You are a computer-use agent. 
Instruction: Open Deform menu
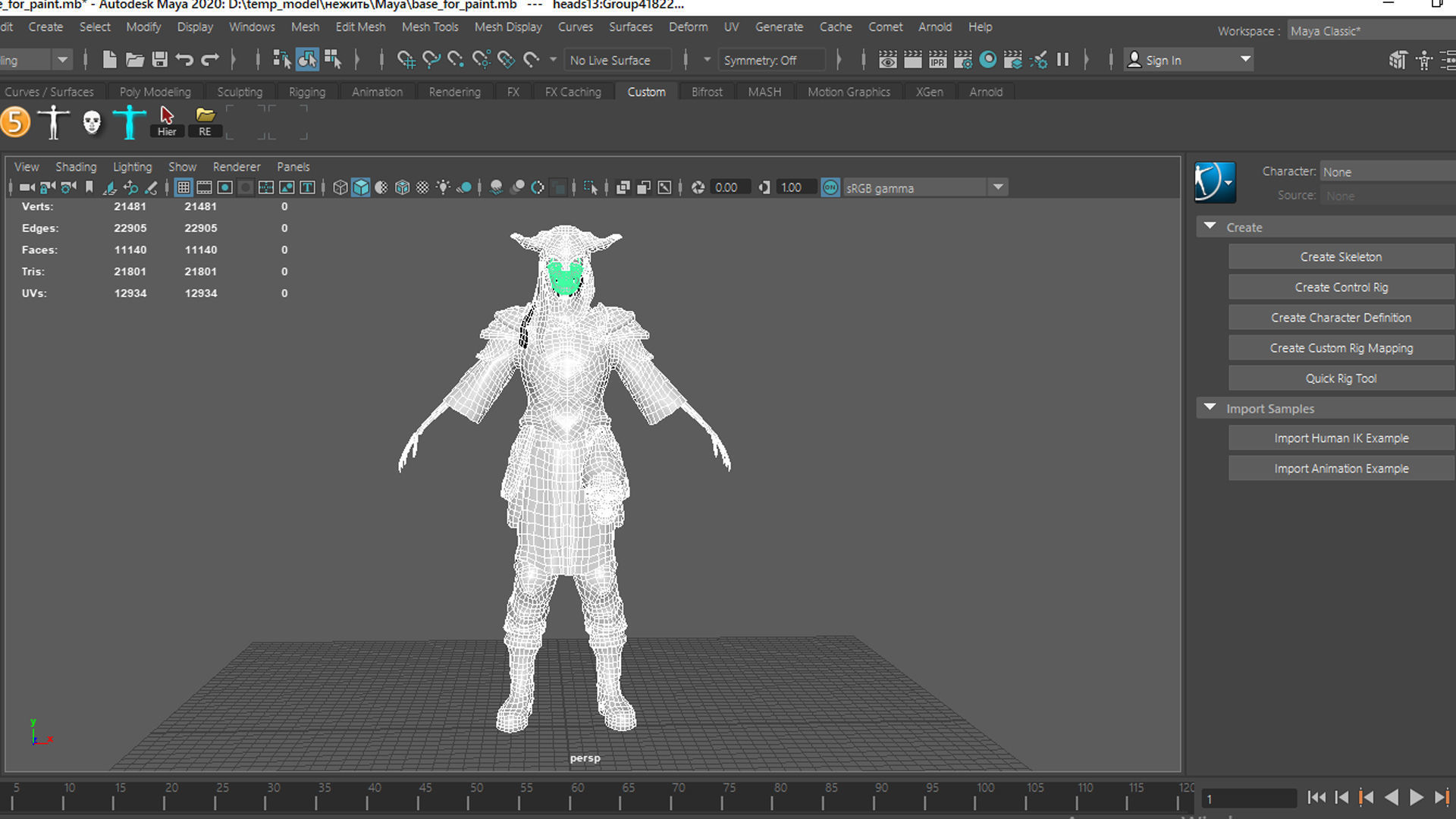coord(688,27)
